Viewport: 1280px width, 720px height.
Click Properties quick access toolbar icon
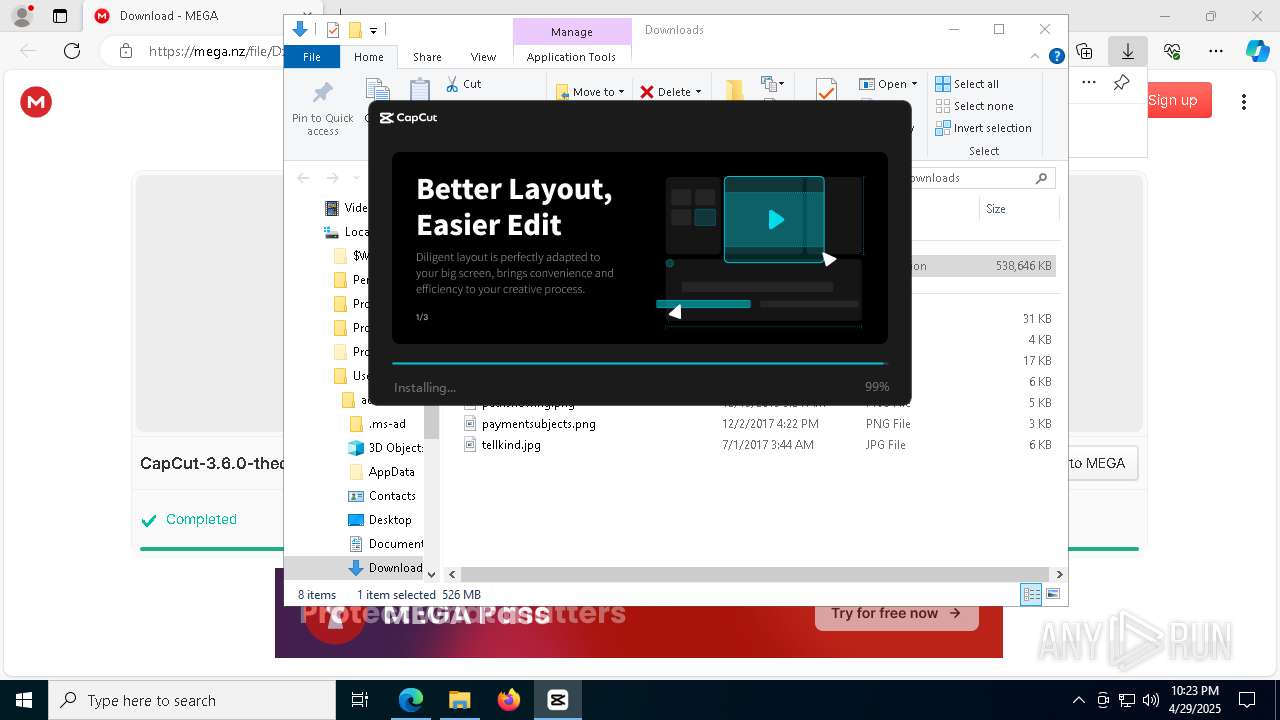coord(333,30)
